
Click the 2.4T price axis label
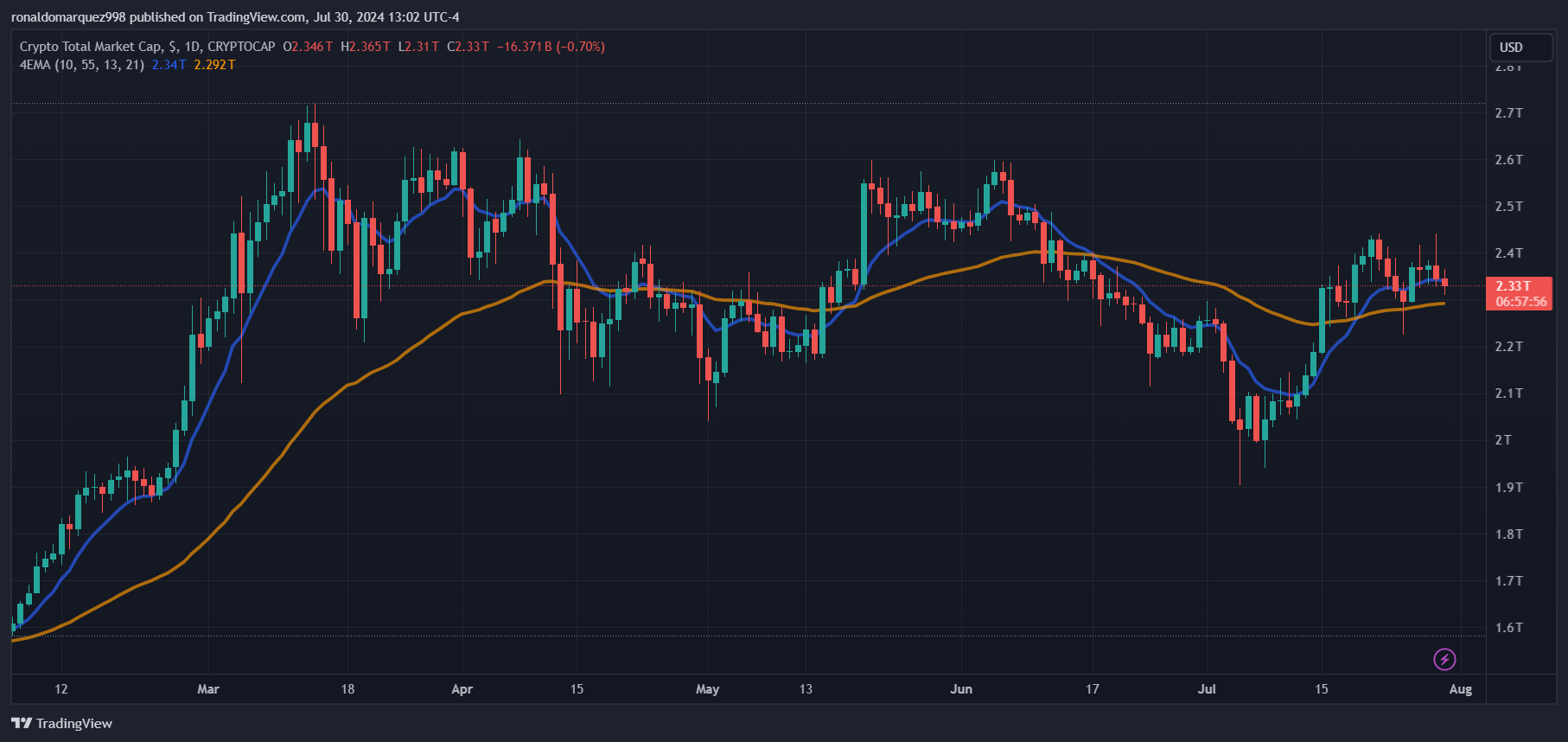(1509, 253)
